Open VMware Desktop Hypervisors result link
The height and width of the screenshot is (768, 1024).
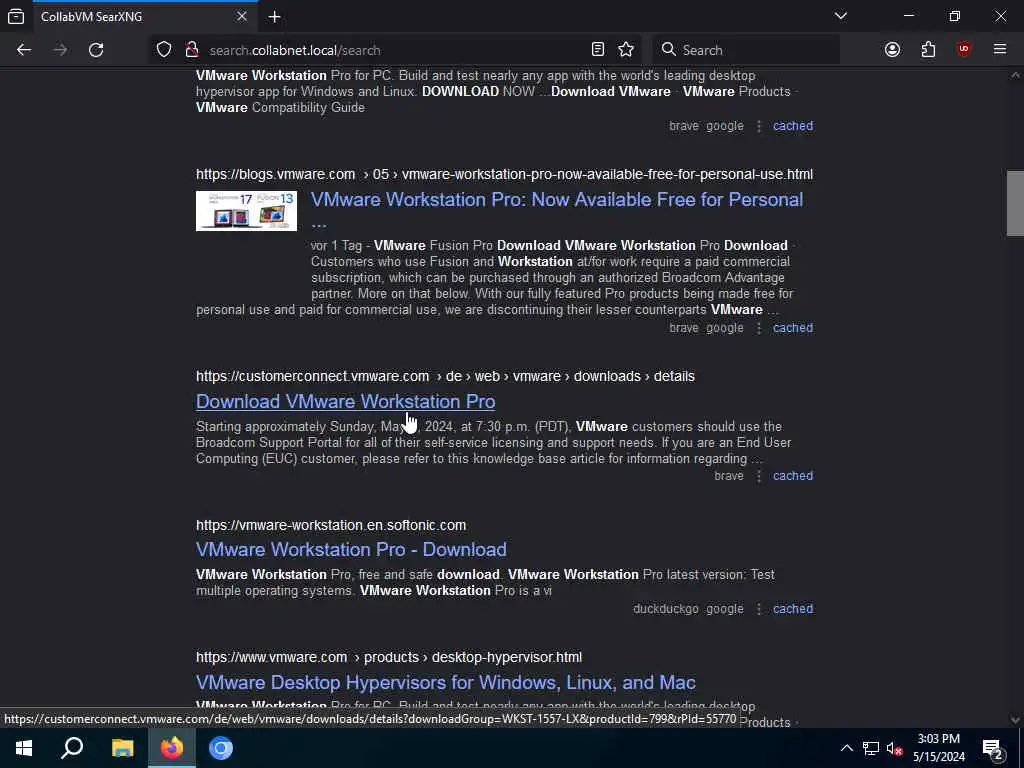tap(445, 682)
